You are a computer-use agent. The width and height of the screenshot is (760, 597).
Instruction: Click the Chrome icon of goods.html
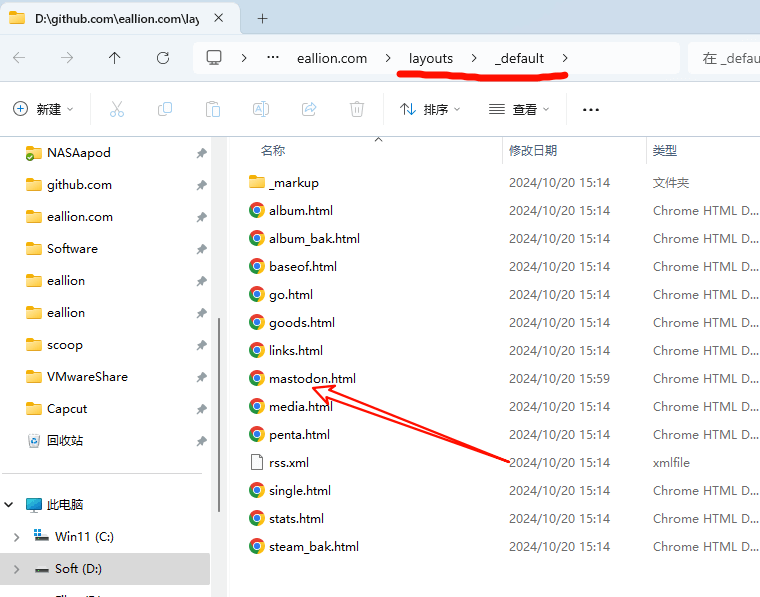(x=256, y=322)
